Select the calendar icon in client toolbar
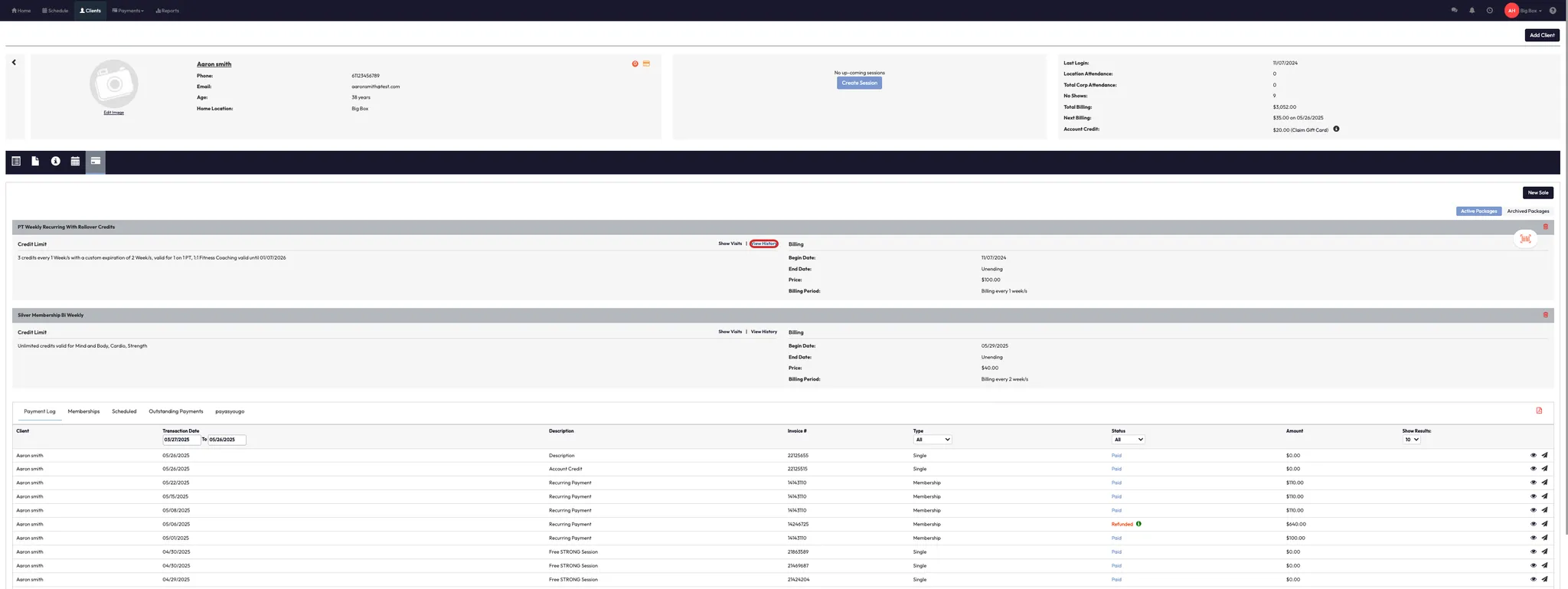 [75, 162]
